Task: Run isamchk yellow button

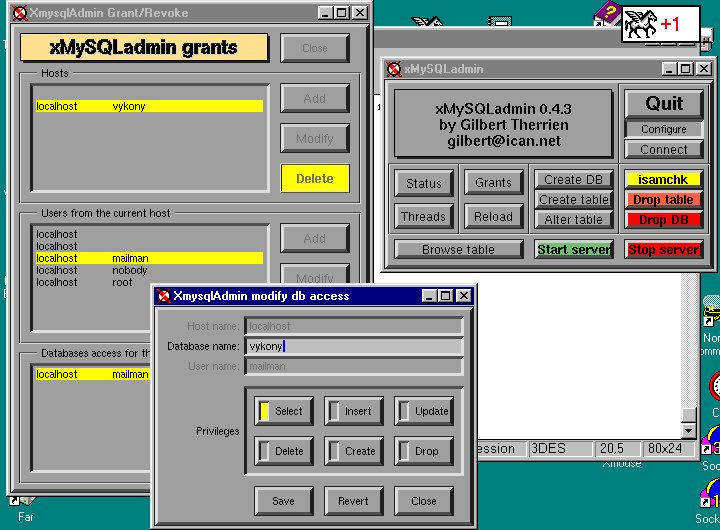Action: (664, 179)
